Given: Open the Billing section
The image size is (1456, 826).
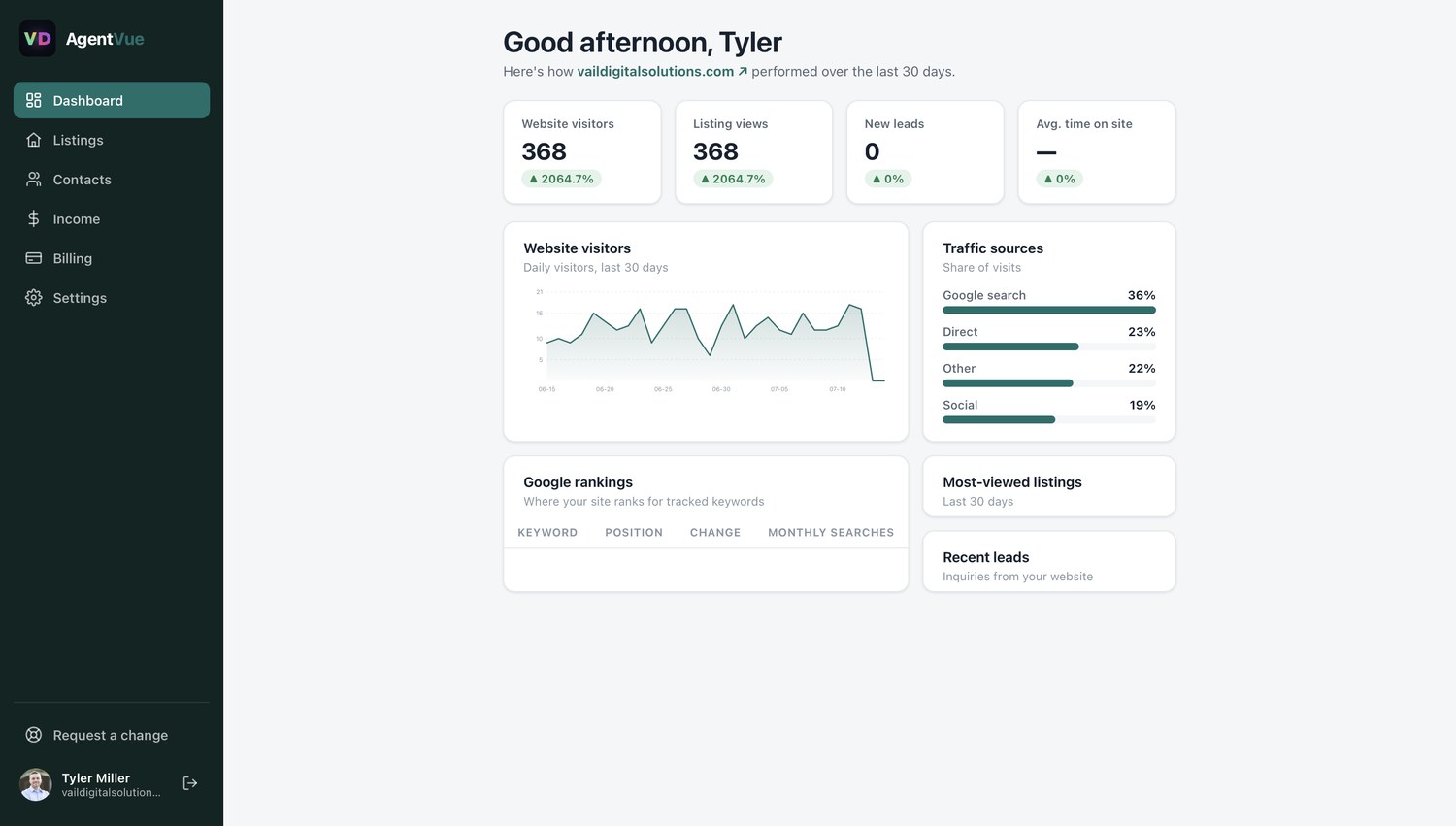Looking at the screenshot, I should click(112, 258).
